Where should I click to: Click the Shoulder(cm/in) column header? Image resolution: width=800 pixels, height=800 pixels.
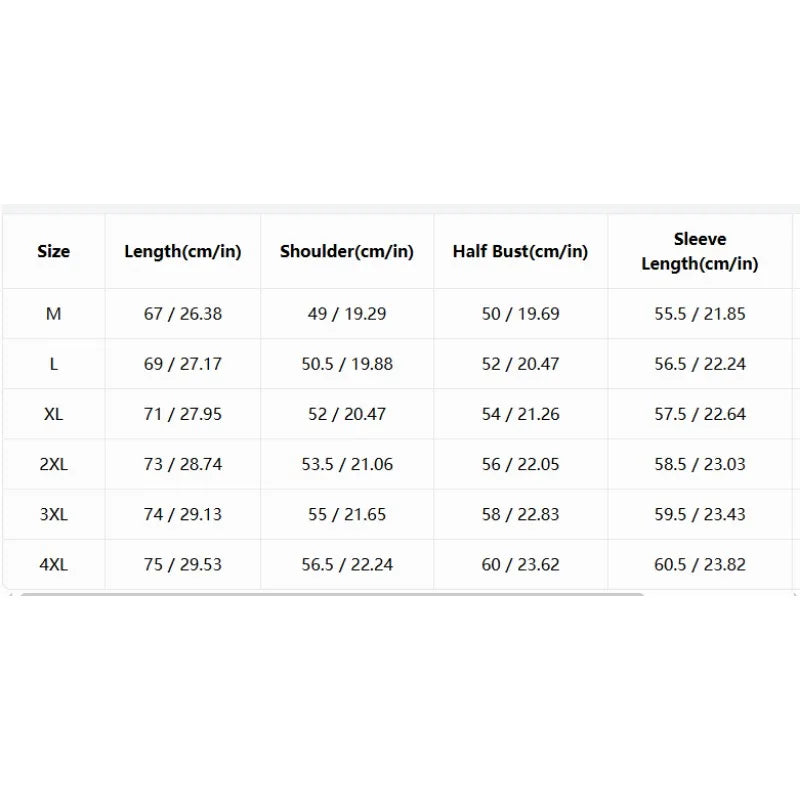pos(347,251)
